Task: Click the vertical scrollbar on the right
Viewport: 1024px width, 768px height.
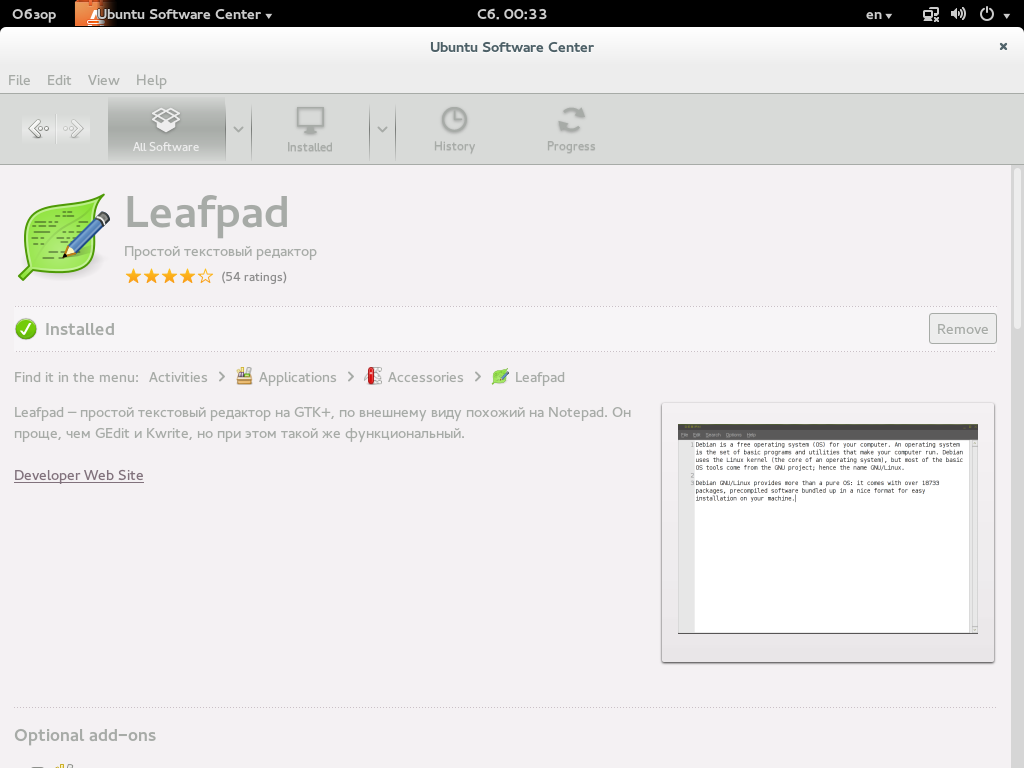Action: tap(1016, 248)
